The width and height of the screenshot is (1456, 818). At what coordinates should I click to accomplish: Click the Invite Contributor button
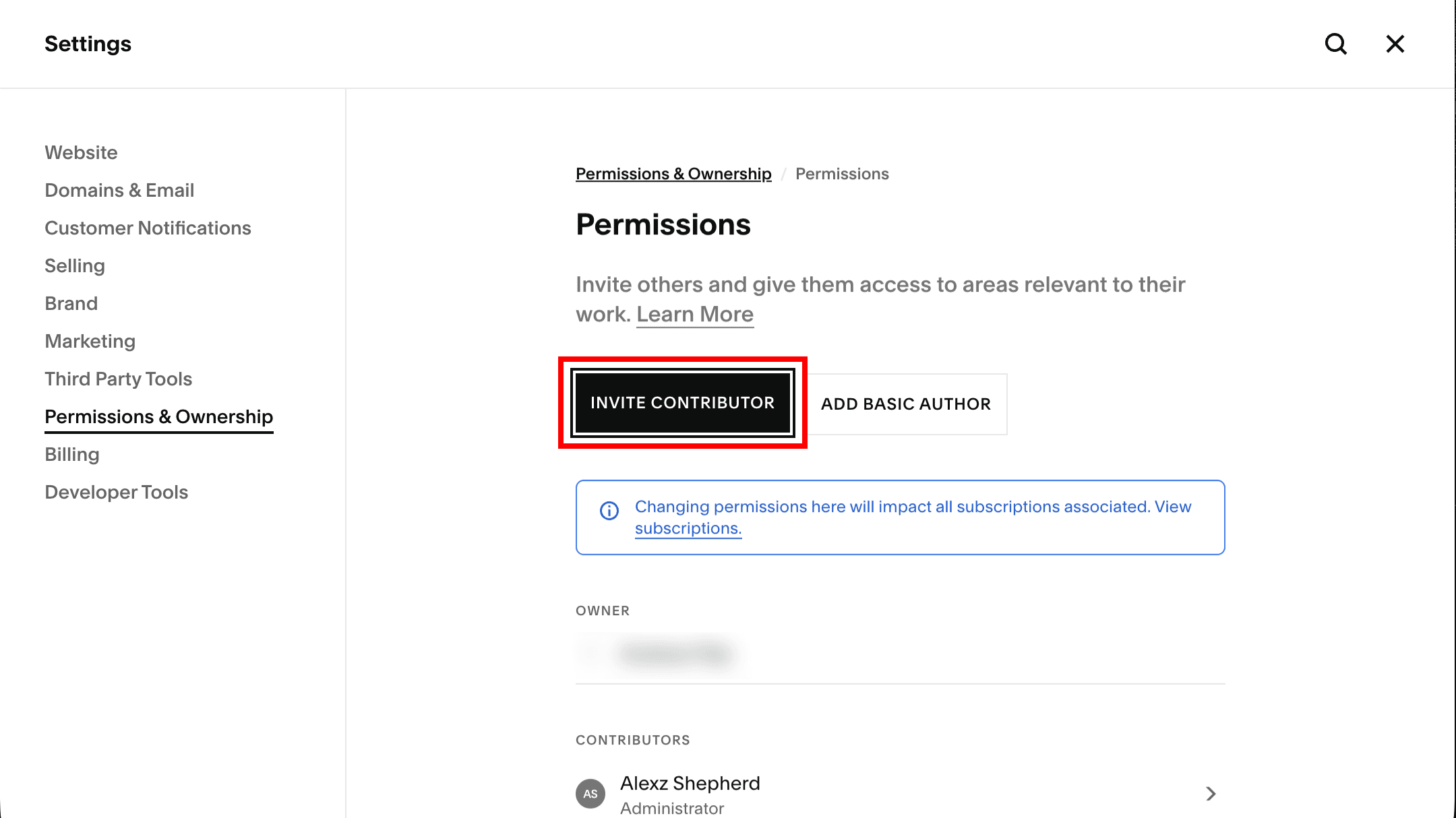tap(682, 402)
